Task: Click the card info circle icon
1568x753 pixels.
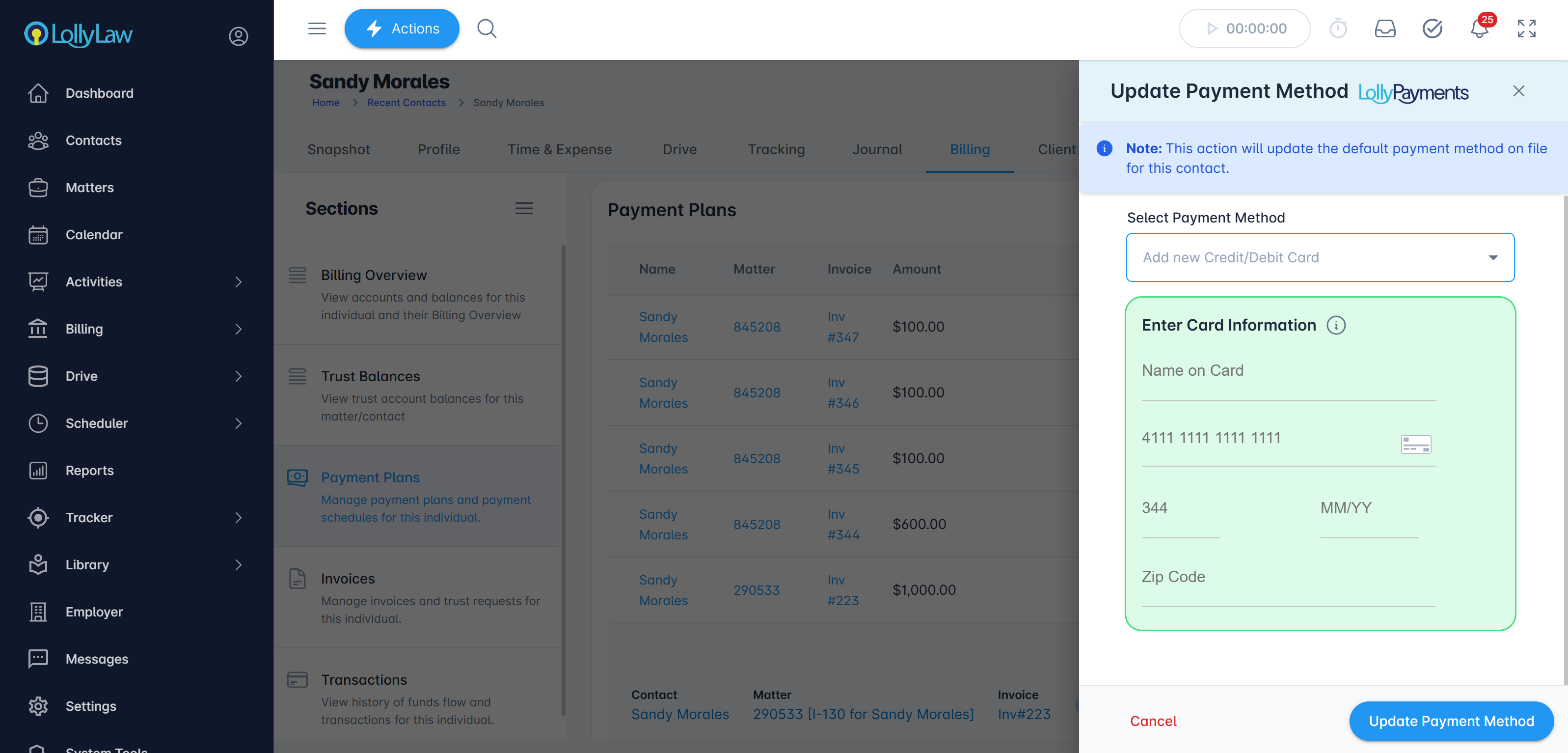Action: point(1335,325)
